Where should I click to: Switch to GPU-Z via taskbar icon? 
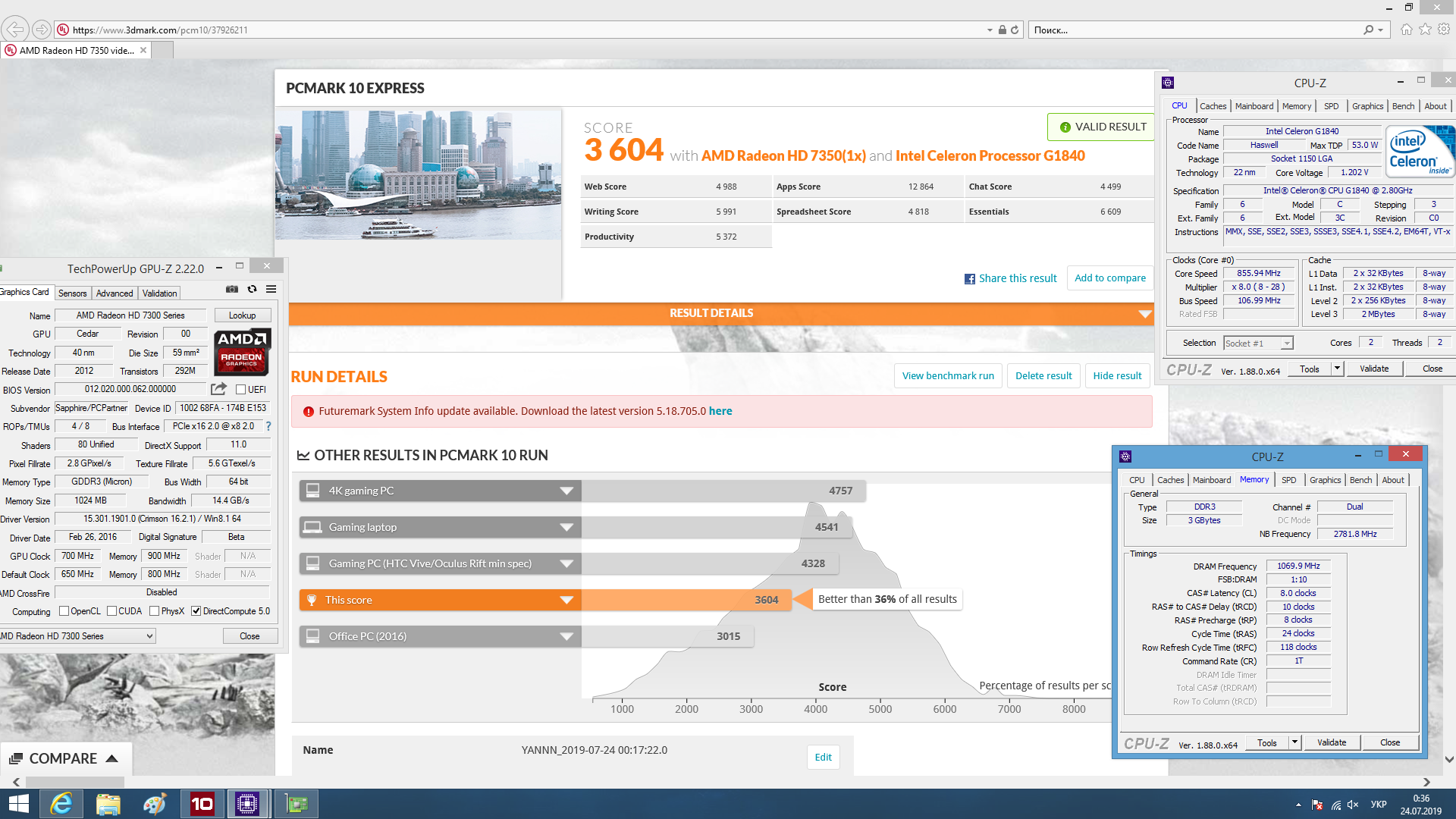pyautogui.click(x=297, y=804)
